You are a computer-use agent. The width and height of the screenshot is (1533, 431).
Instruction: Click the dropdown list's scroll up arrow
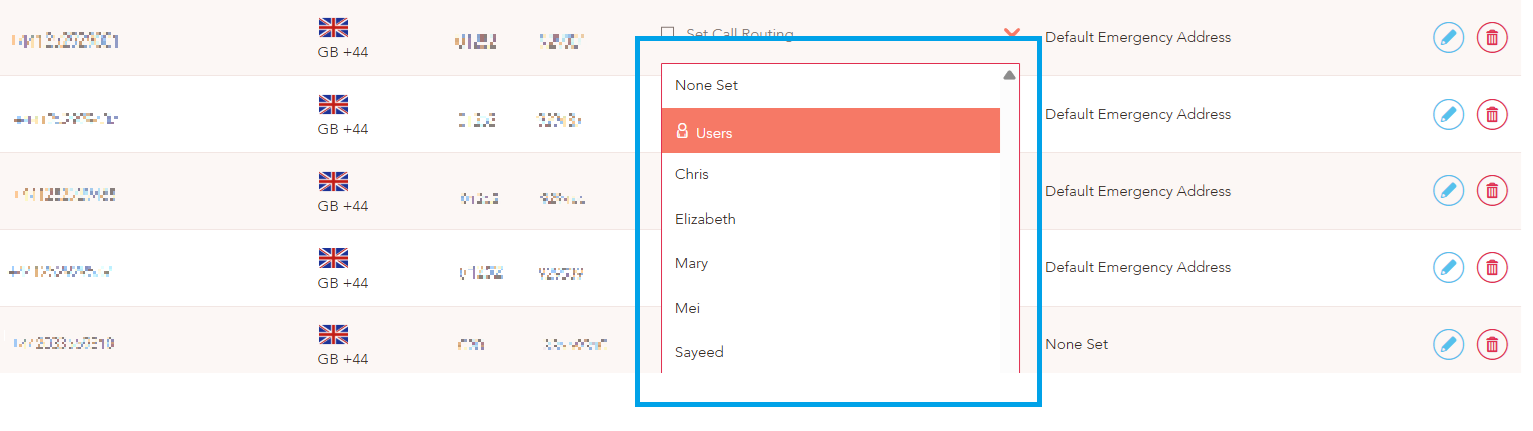coord(1009,75)
